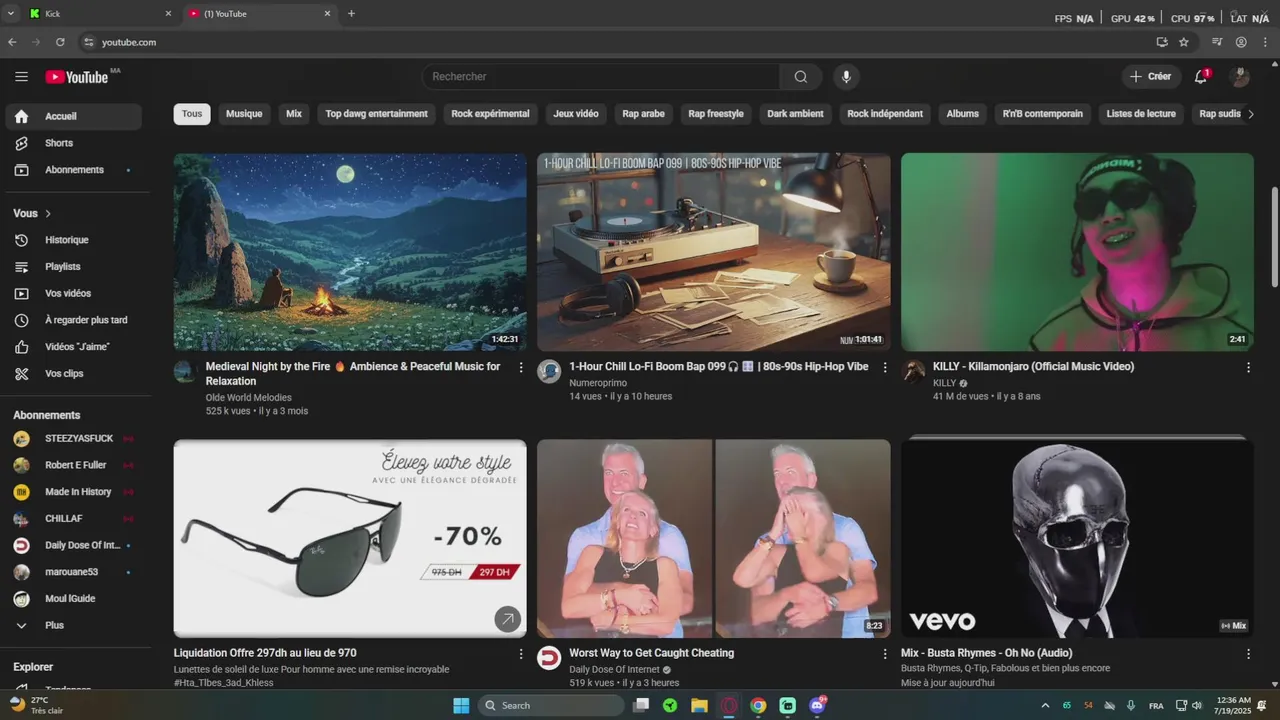Viewport: 1280px width, 720px height.
Task: Open Olde World Melodies channel avatar
Action: (x=185, y=372)
